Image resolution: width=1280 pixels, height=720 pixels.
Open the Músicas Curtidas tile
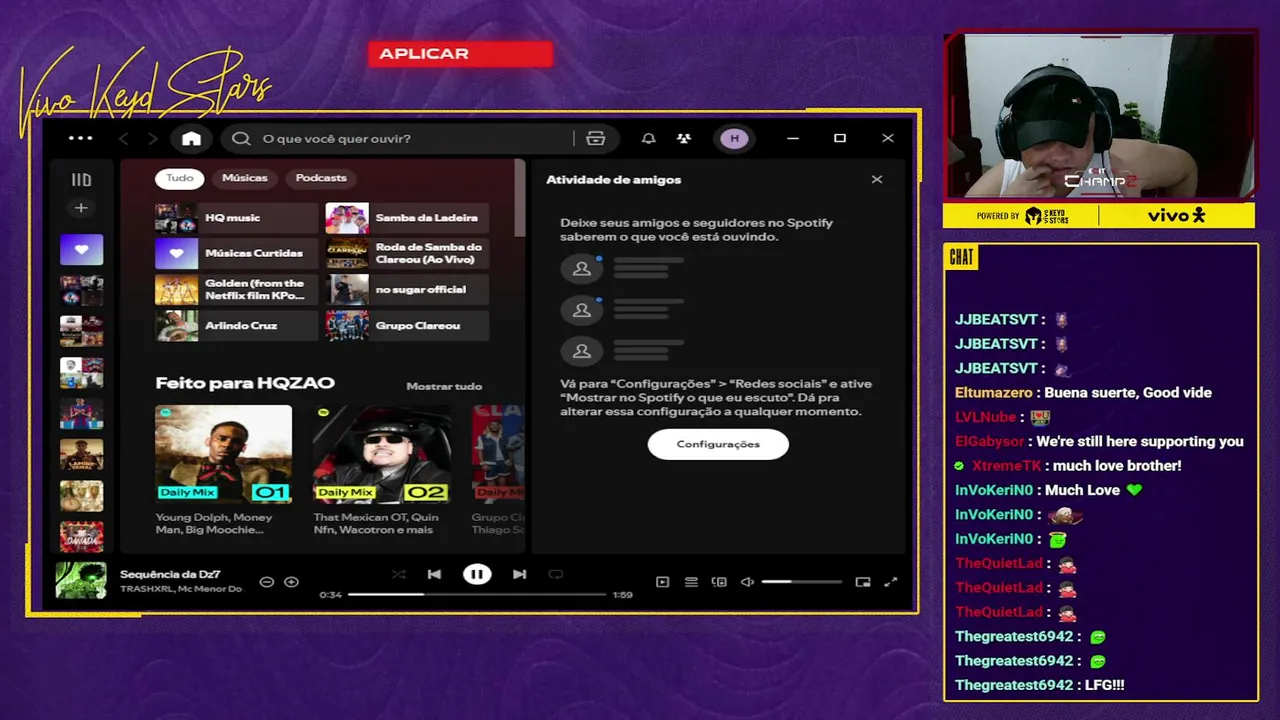coord(236,254)
